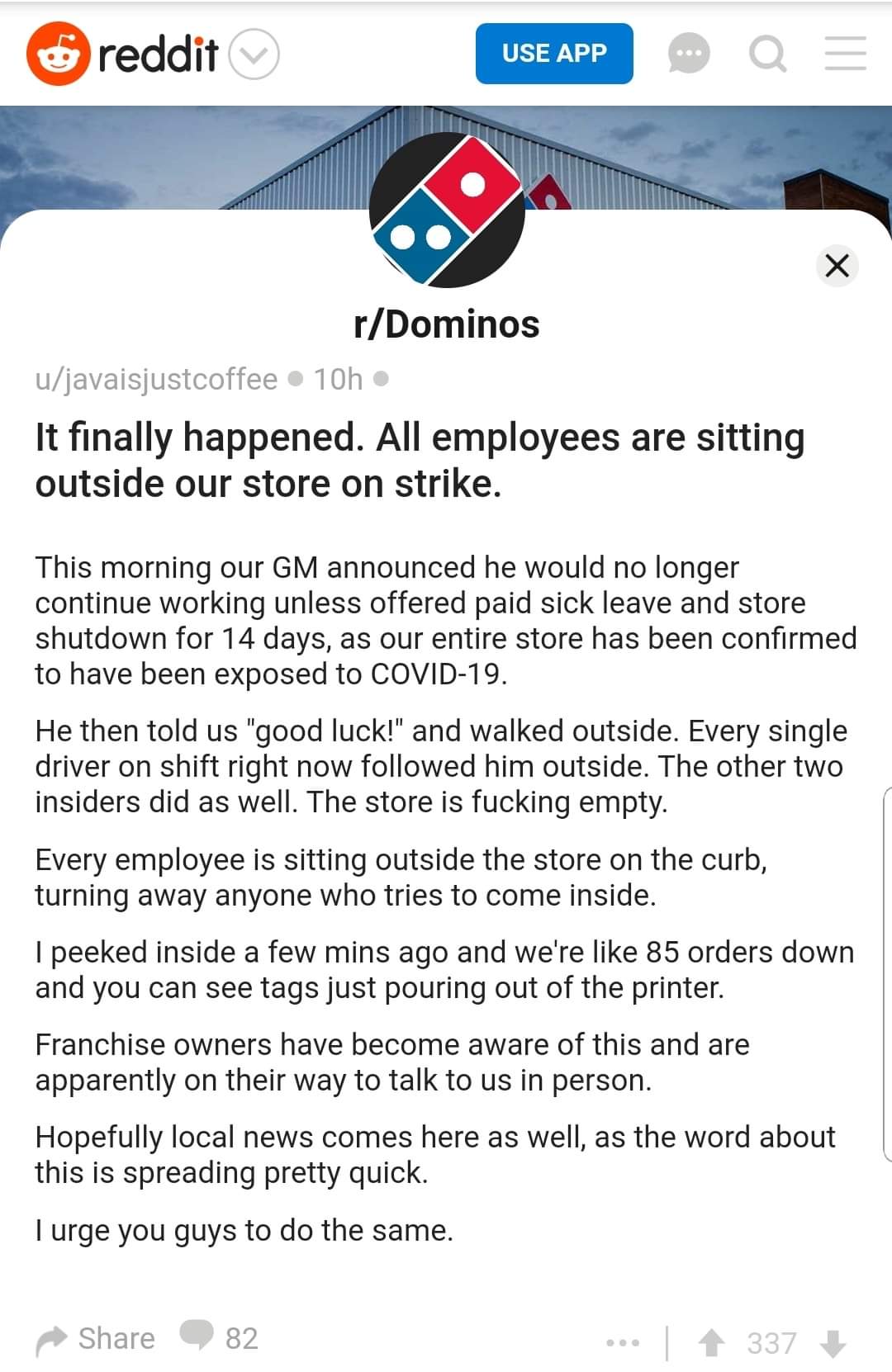
Task: Expand the dropdown chevron next to reddit
Action: click(254, 54)
